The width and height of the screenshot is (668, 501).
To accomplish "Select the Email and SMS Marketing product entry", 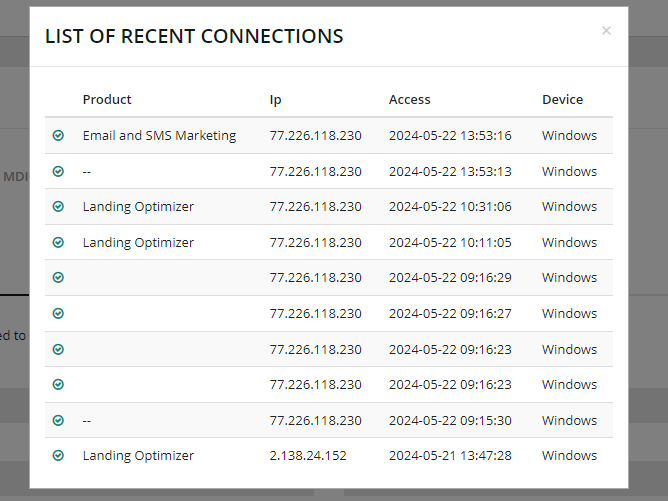I will coord(159,136).
